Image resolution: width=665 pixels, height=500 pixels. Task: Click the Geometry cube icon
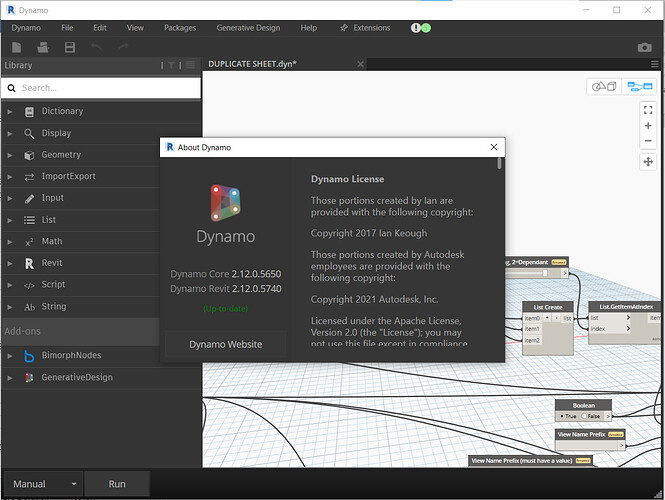pos(29,155)
